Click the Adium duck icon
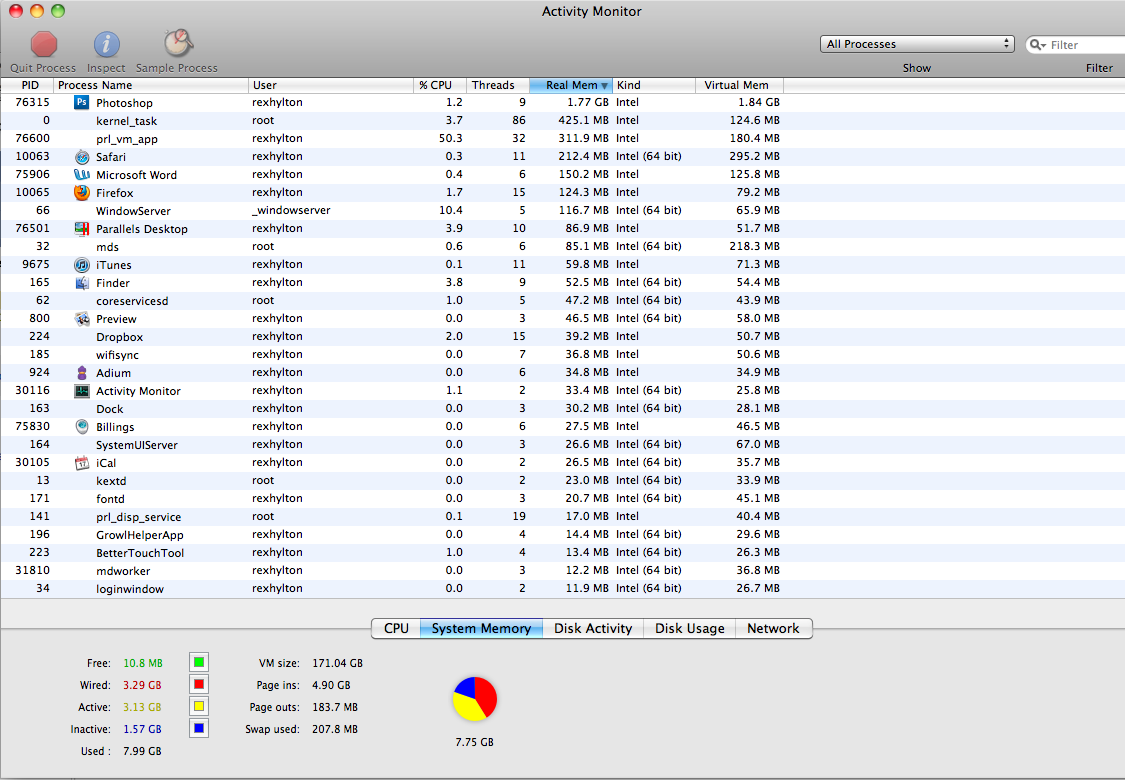 tap(82, 372)
